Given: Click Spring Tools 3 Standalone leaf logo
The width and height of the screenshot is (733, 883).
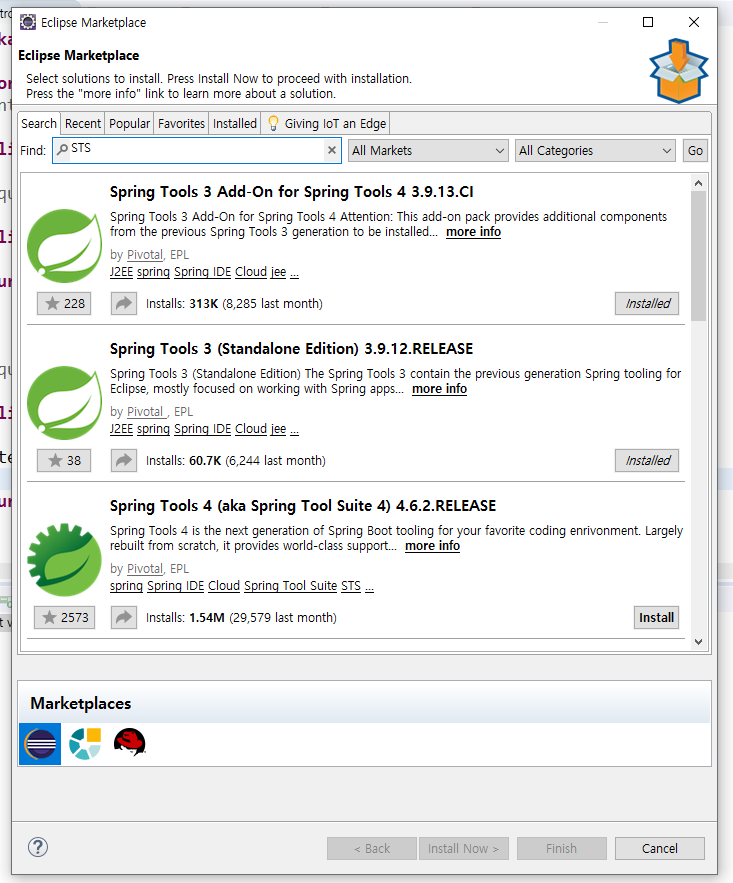Looking at the screenshot, I should (x=64, y=403).
